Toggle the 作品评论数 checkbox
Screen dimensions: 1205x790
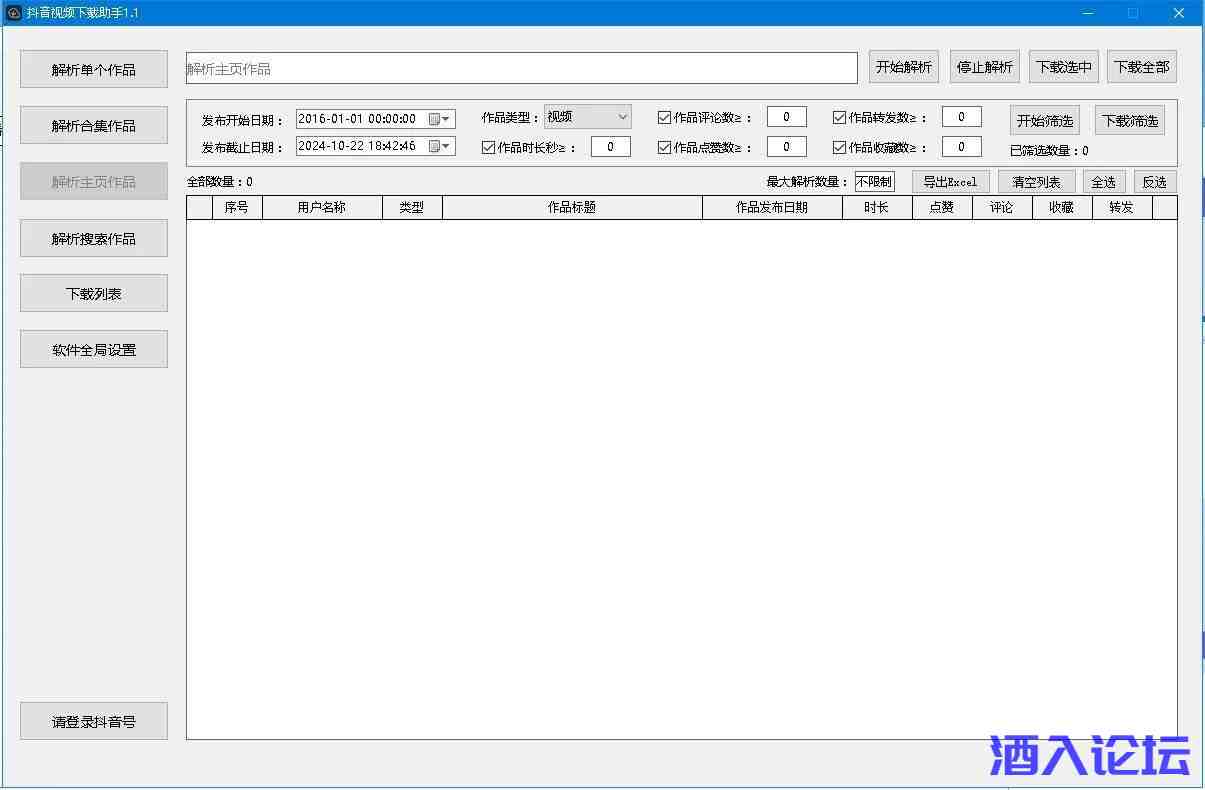[665, 118]
